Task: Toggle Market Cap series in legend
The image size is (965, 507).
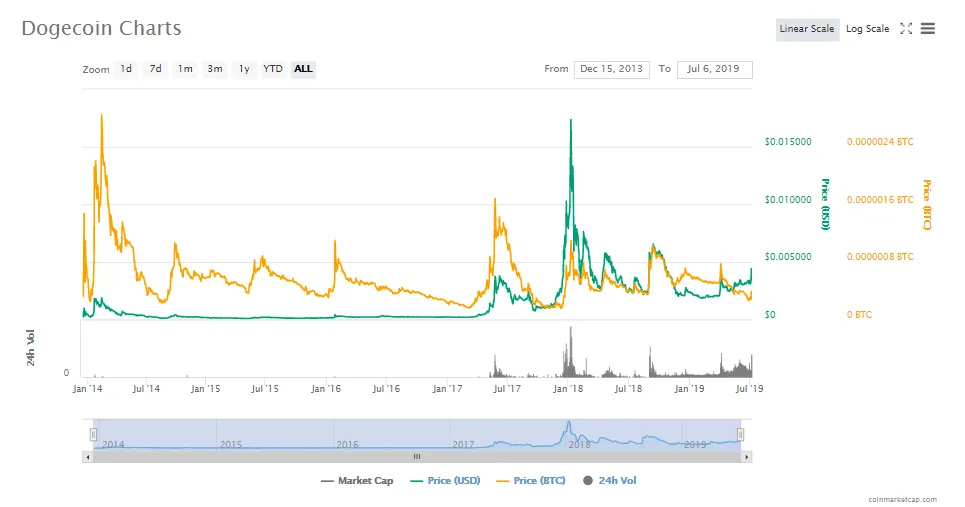Action: click(357, 481)
